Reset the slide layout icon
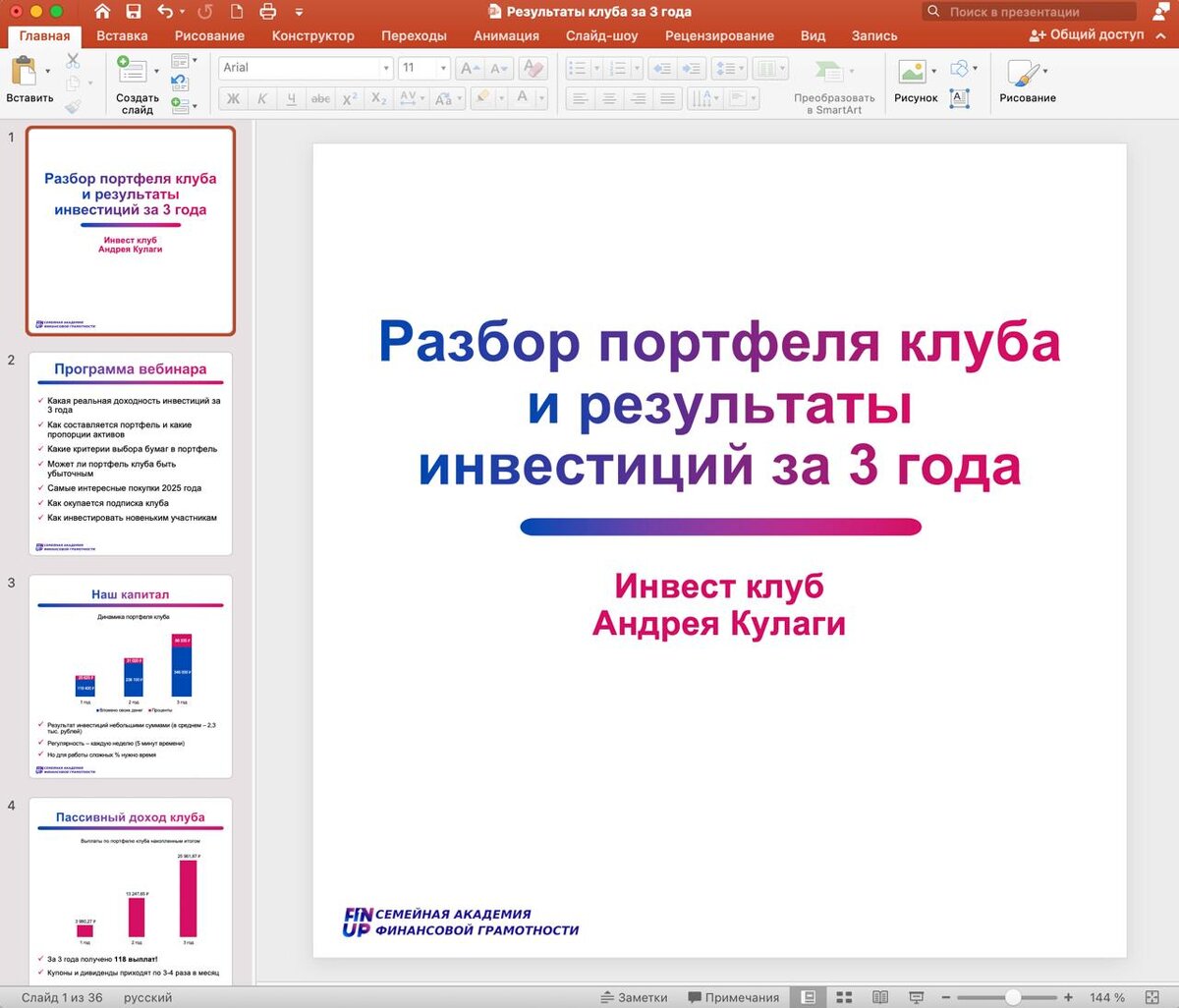Image resolution: width=1179 pixels, height=1008 pixels. click(180, 83)
